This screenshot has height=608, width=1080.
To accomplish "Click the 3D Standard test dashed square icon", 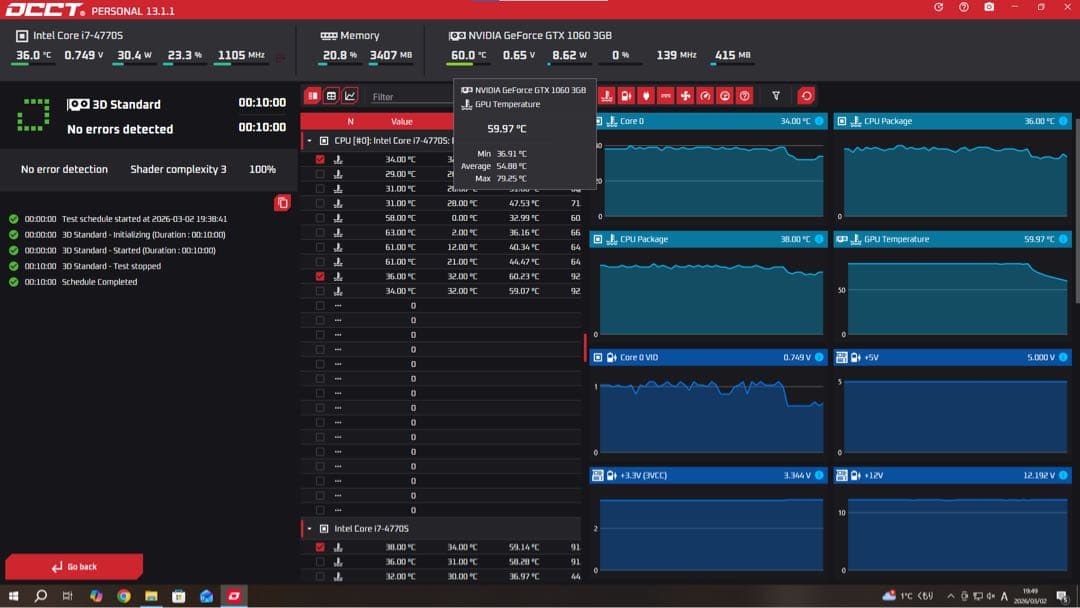I will click(33, 115).
